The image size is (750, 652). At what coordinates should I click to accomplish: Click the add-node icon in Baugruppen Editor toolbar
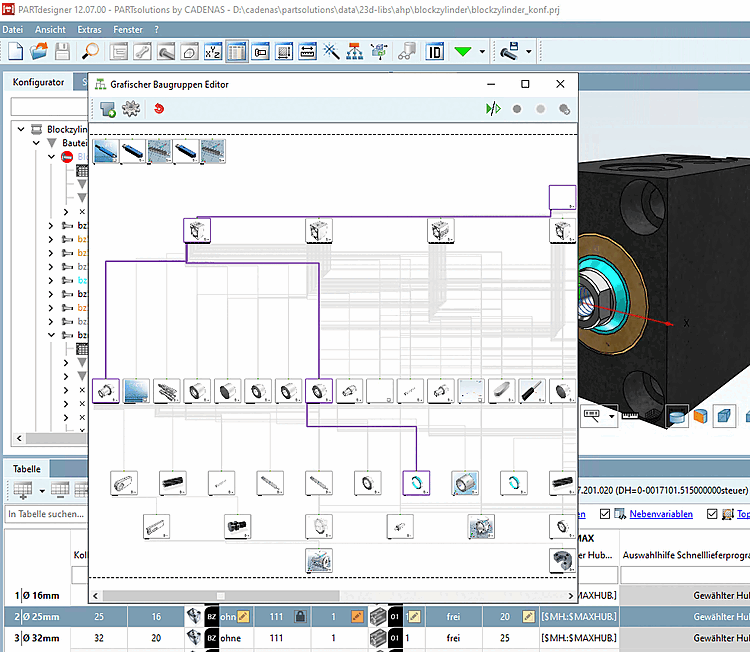coord(106,109)
